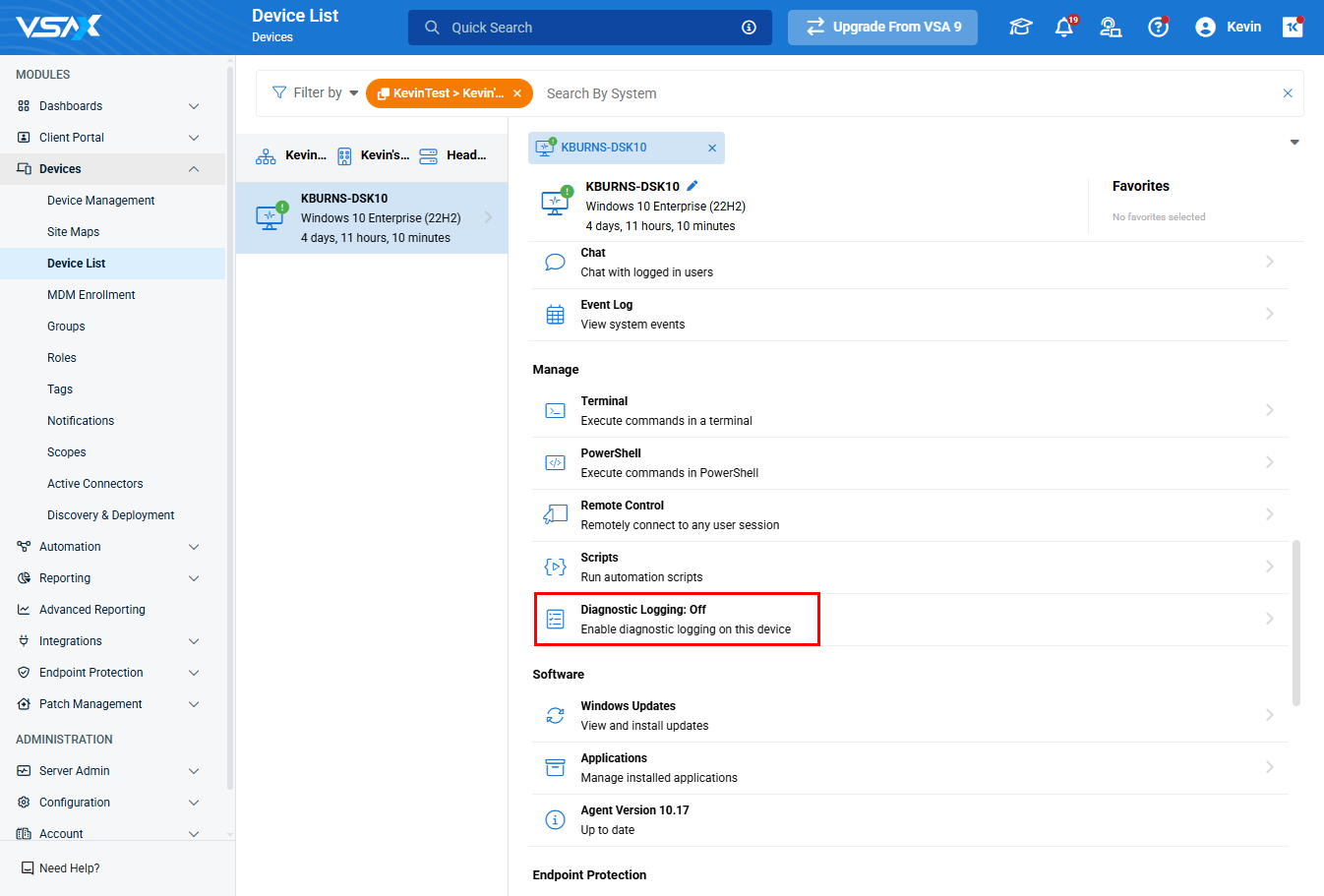1324x896 pixels.
Task: Click the edit pencil next to KBURNS-DSK10
Action: click(692, 186)
